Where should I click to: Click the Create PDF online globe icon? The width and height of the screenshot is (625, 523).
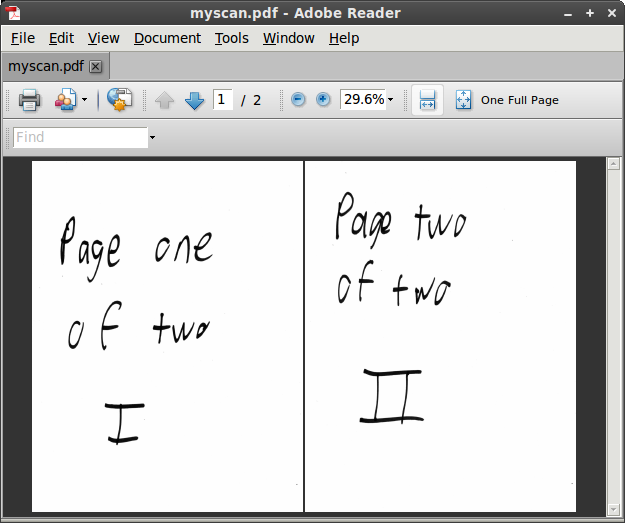point(119,100)
